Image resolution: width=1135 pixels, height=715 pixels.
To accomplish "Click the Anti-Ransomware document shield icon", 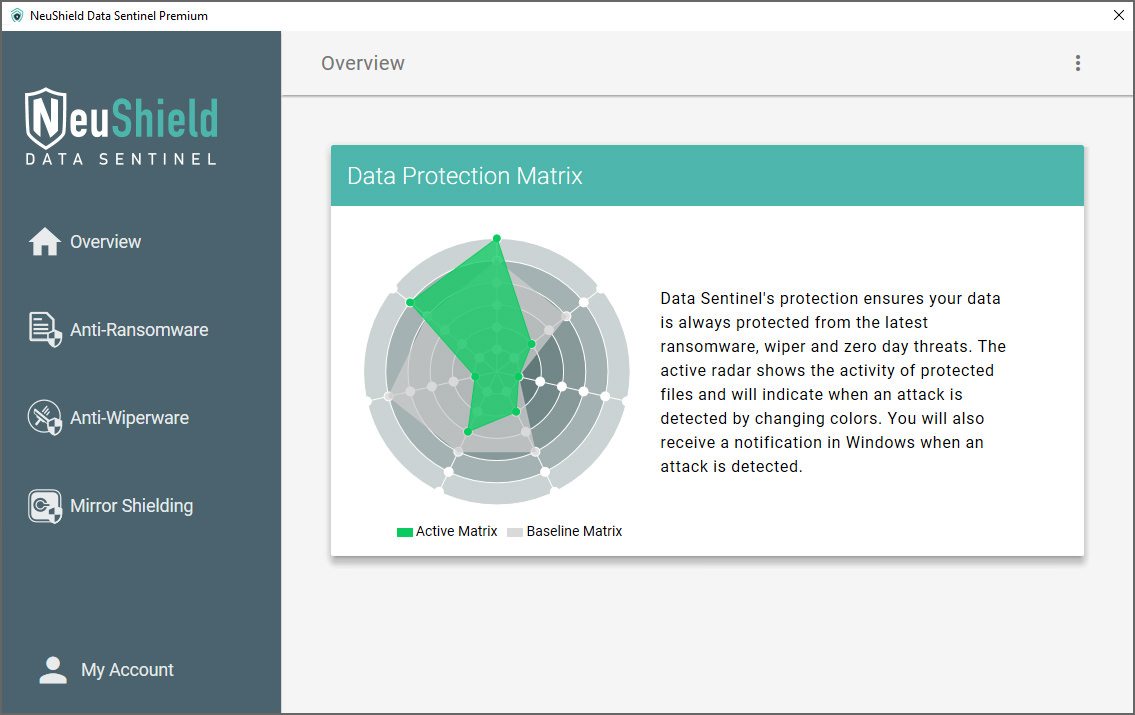I will tap(45, 329).
